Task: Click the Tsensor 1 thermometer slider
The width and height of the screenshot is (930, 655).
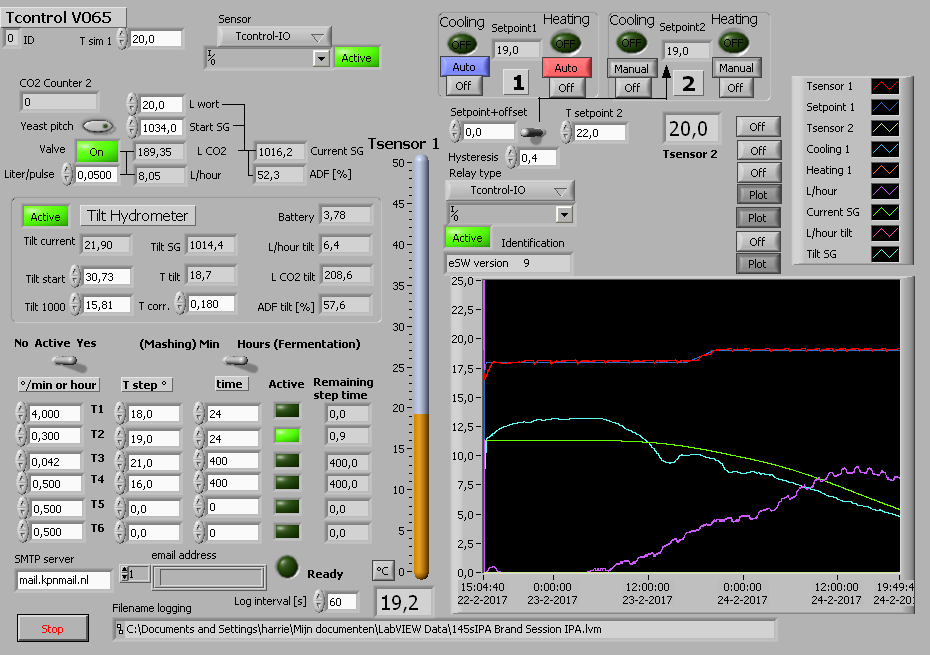Action: pos(421,413)
